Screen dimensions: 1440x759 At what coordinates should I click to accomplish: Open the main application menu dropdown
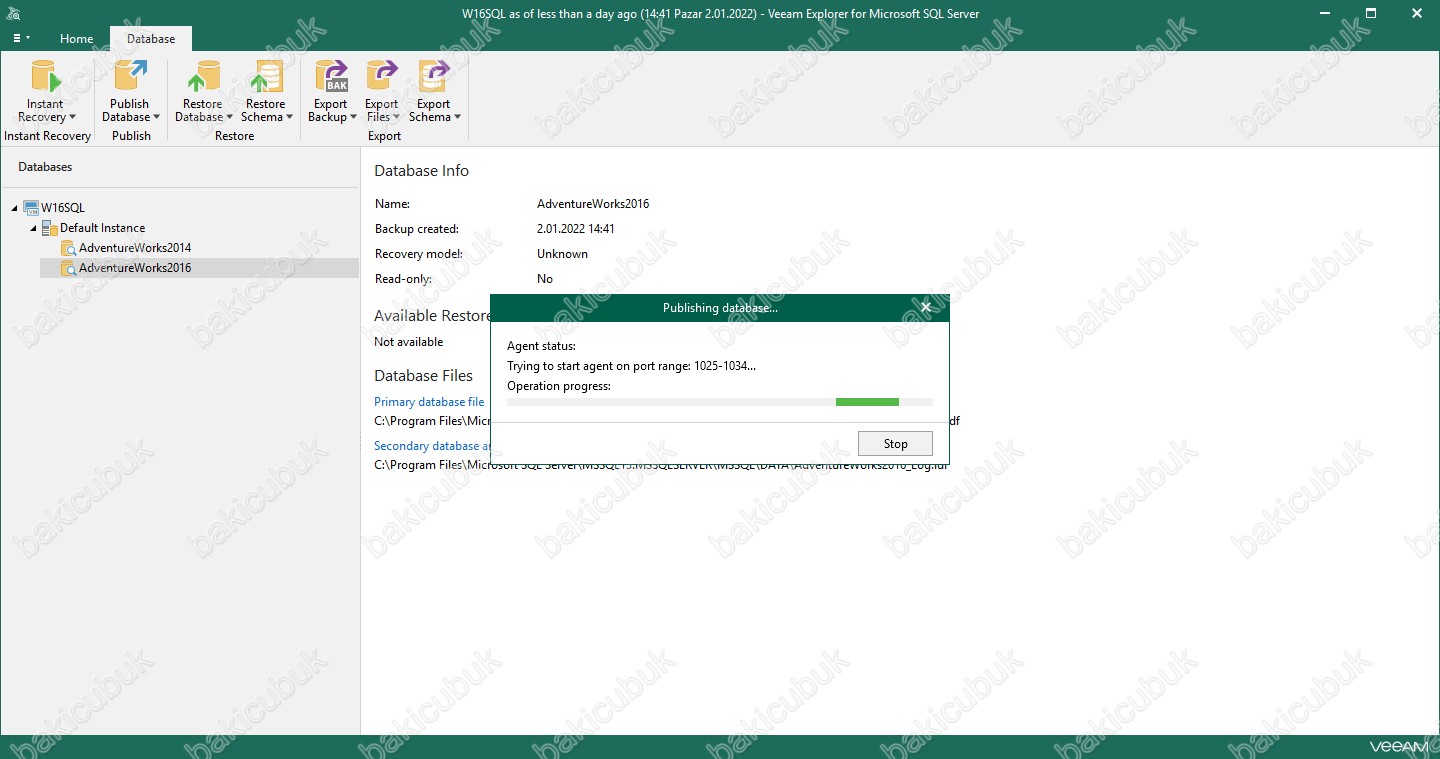[21, 38]
